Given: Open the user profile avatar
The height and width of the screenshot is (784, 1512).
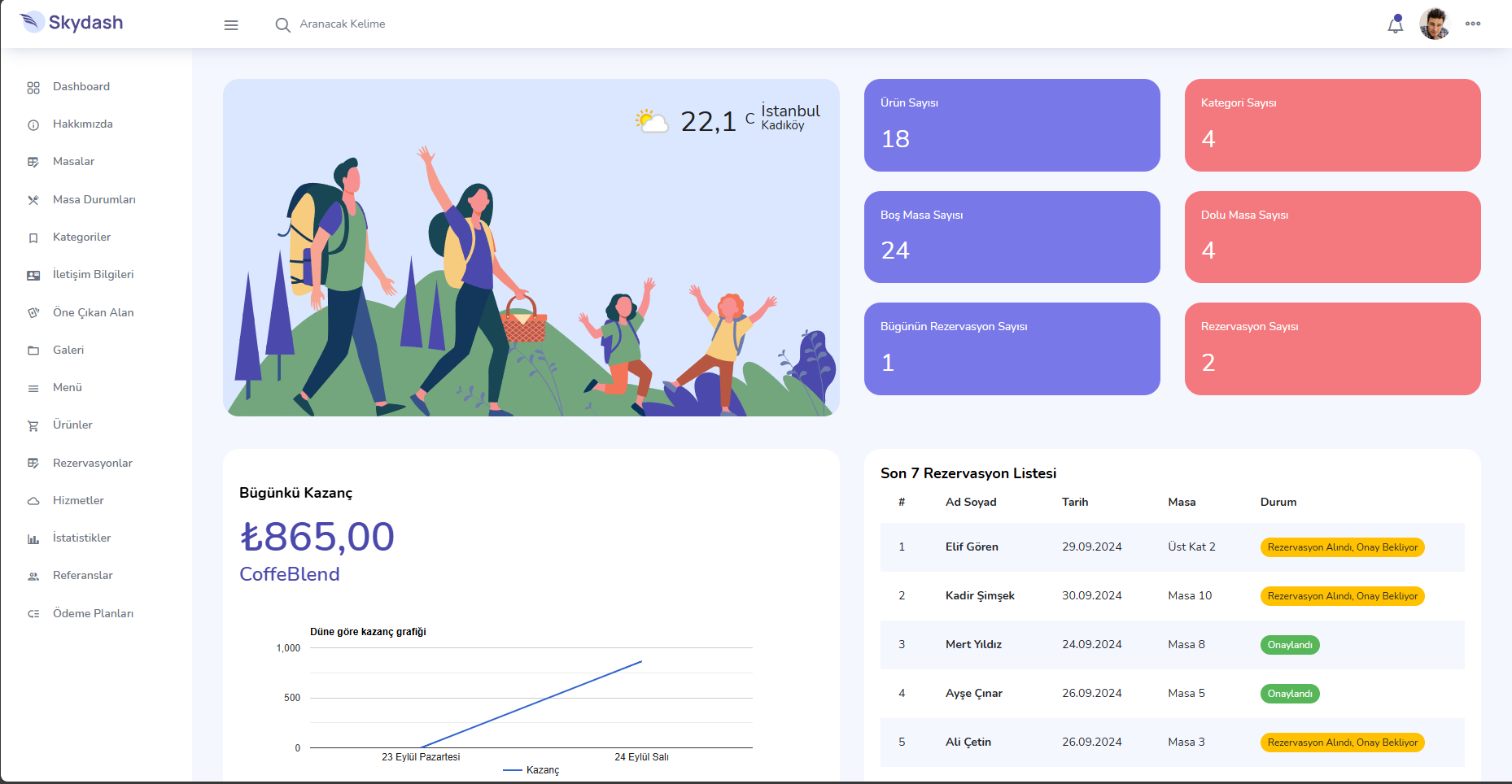Looking at the screenshot, I should [x=1434, y=24].
